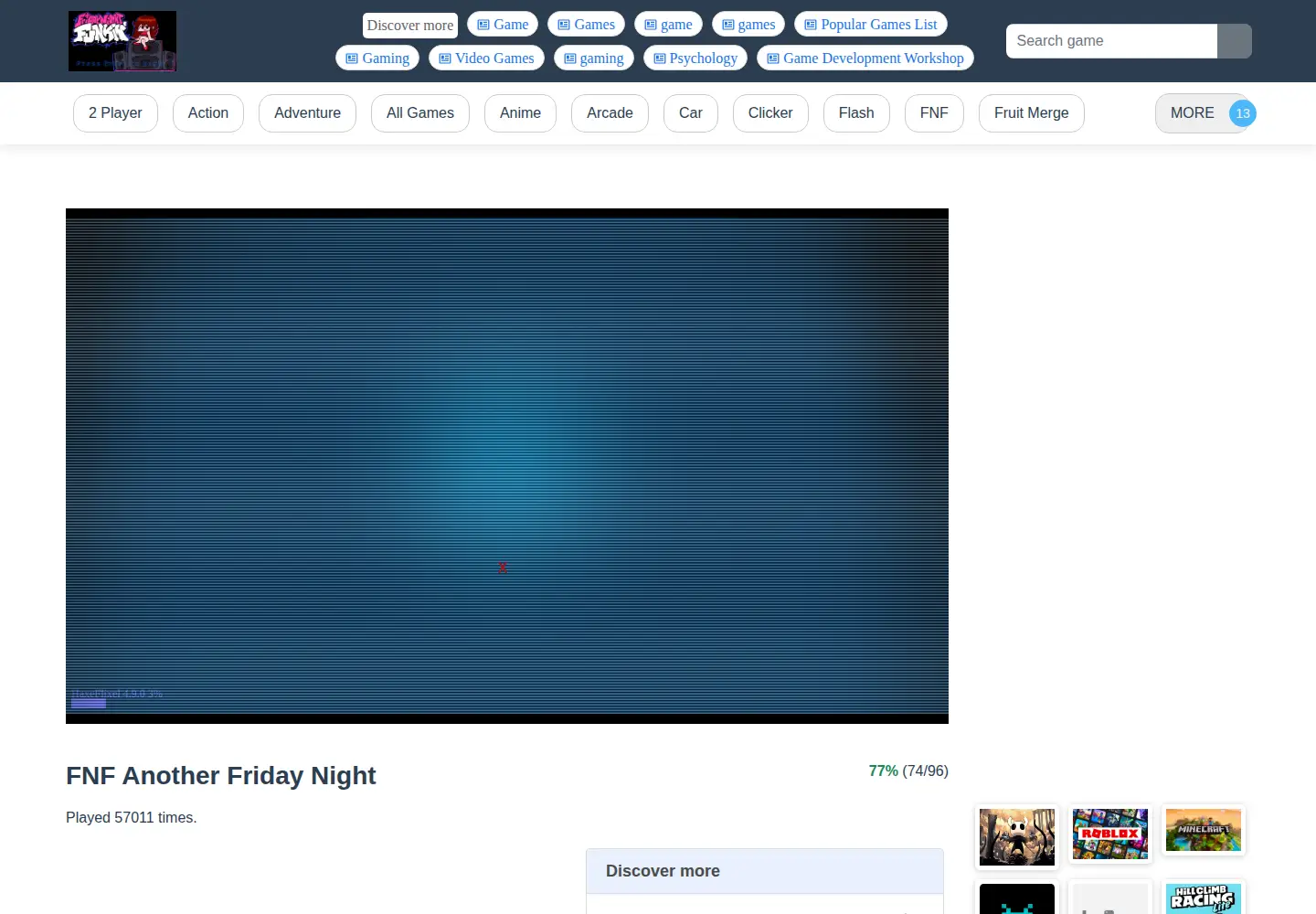
Task: Open the Roblox game thumbnail
Action: coord(1110,834)
